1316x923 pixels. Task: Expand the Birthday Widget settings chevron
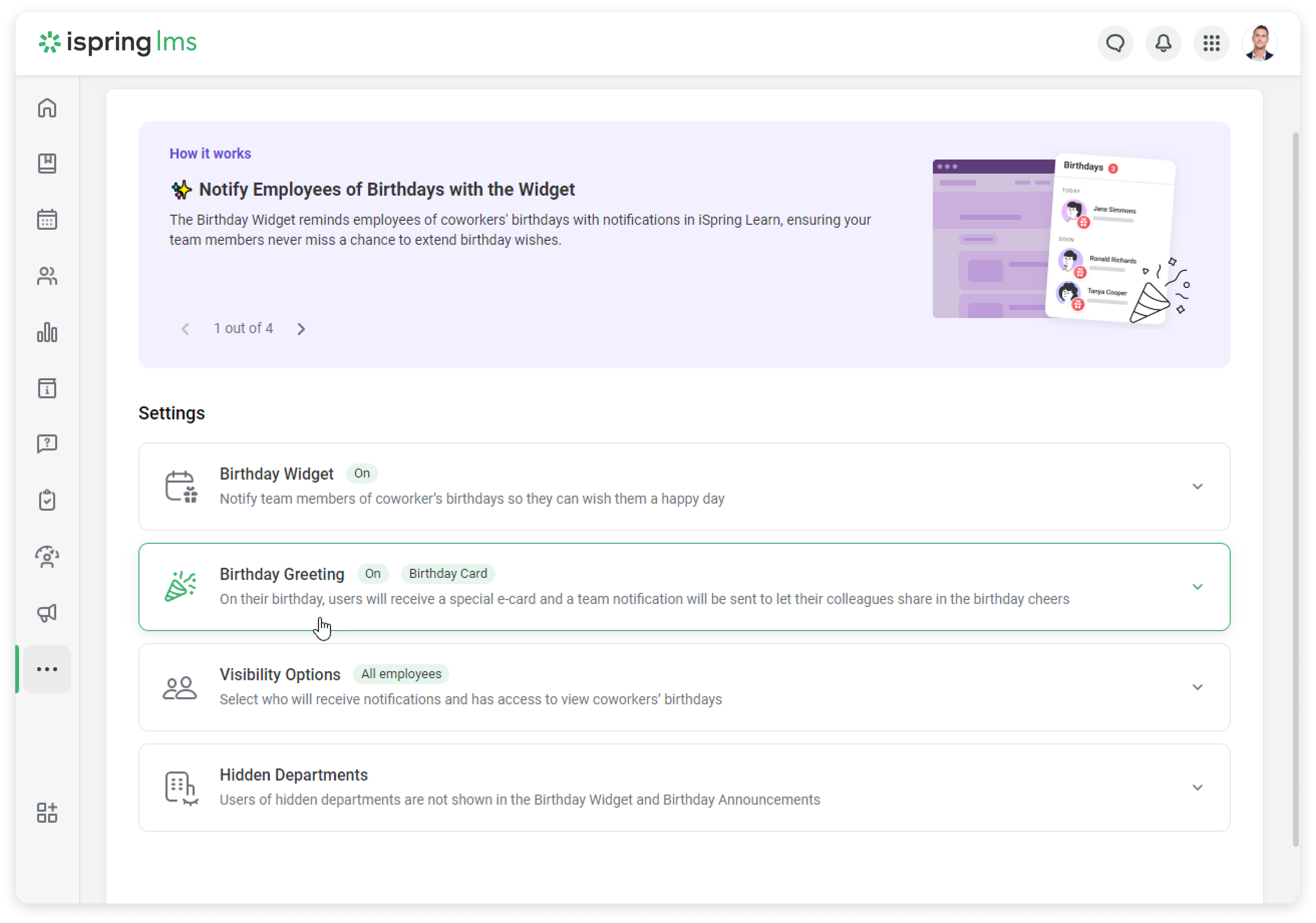click(x=1197, y=486)
